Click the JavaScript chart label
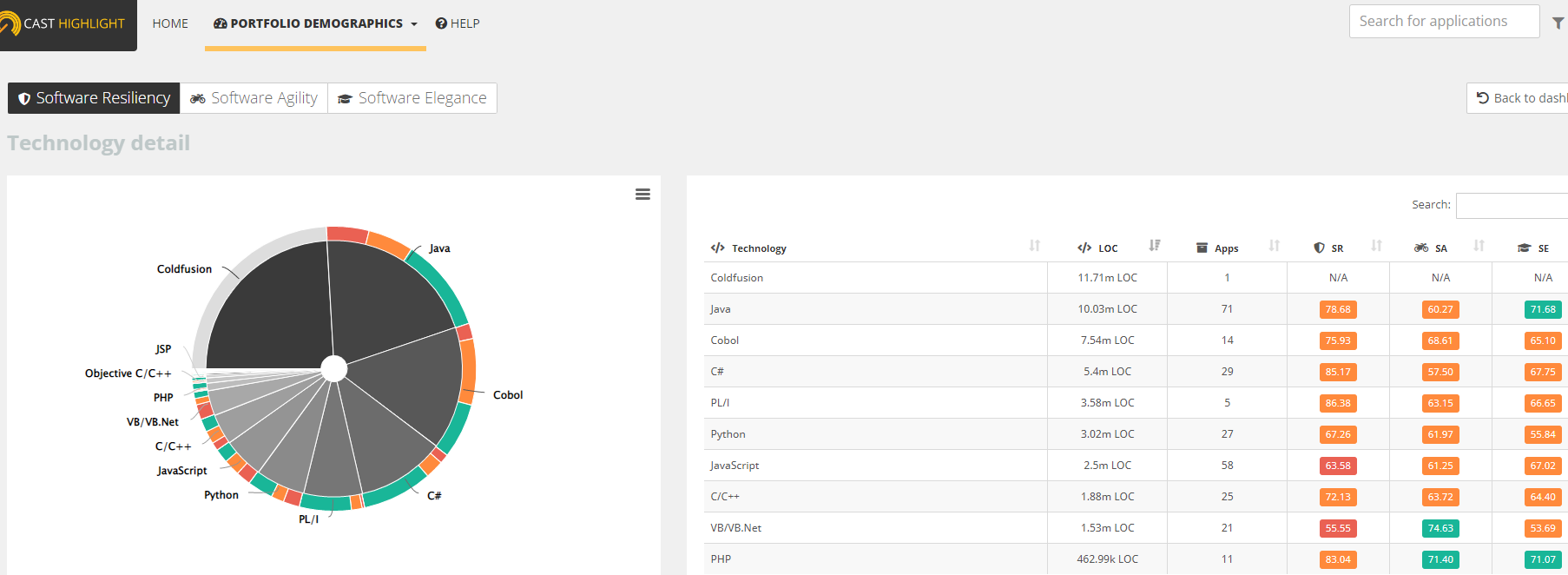Viewport: 1568px width, 575px height. [x=181, y=471]
